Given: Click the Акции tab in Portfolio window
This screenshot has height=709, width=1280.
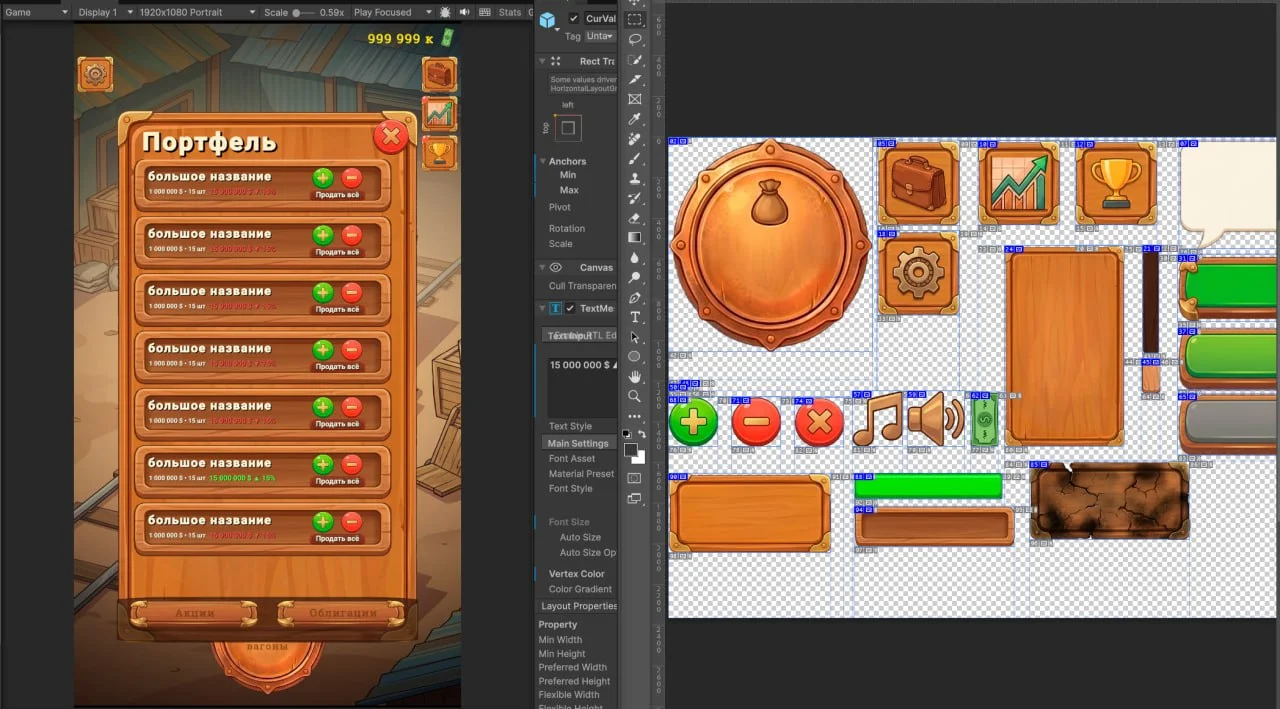Looking at the screenshot, I should click(194, 613).
